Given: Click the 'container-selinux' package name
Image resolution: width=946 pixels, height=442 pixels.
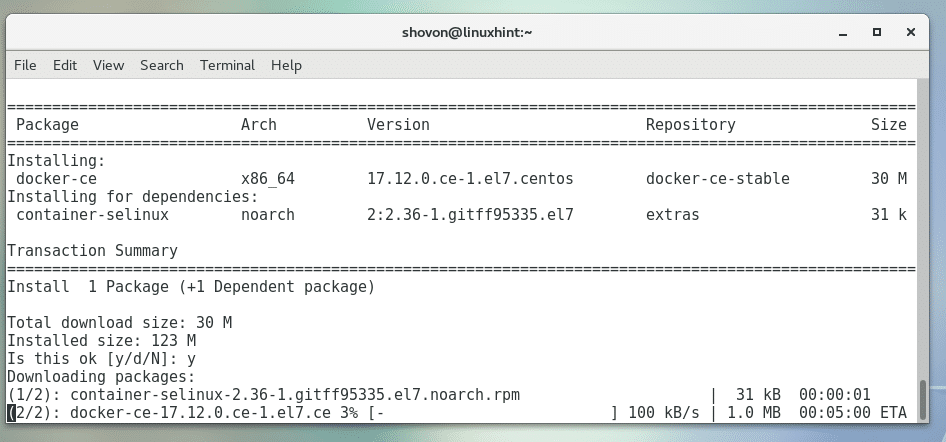Looking at the screenshot, I should 92,215.
